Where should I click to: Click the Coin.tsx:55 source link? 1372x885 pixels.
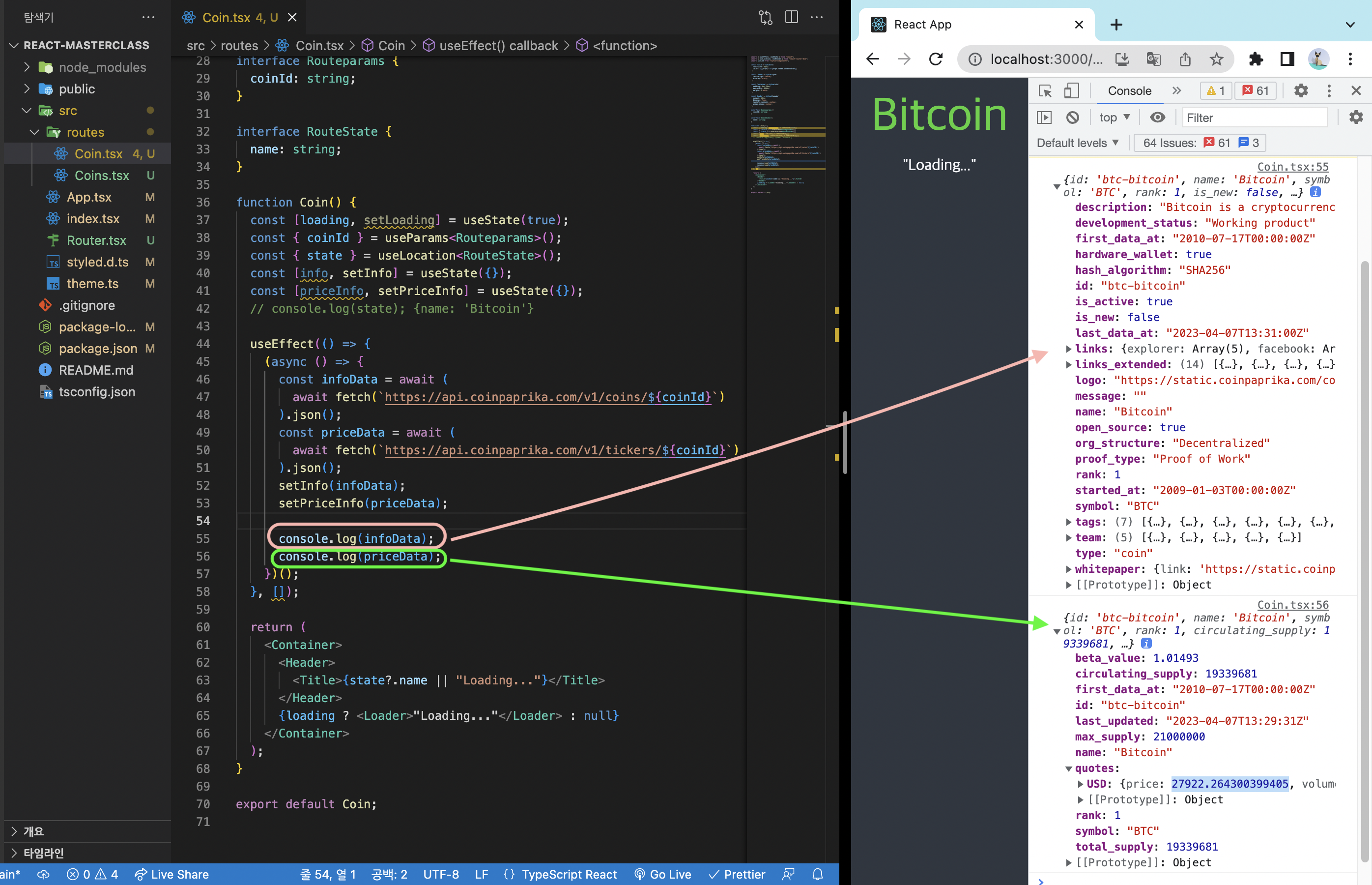(x=1292, y=167)
